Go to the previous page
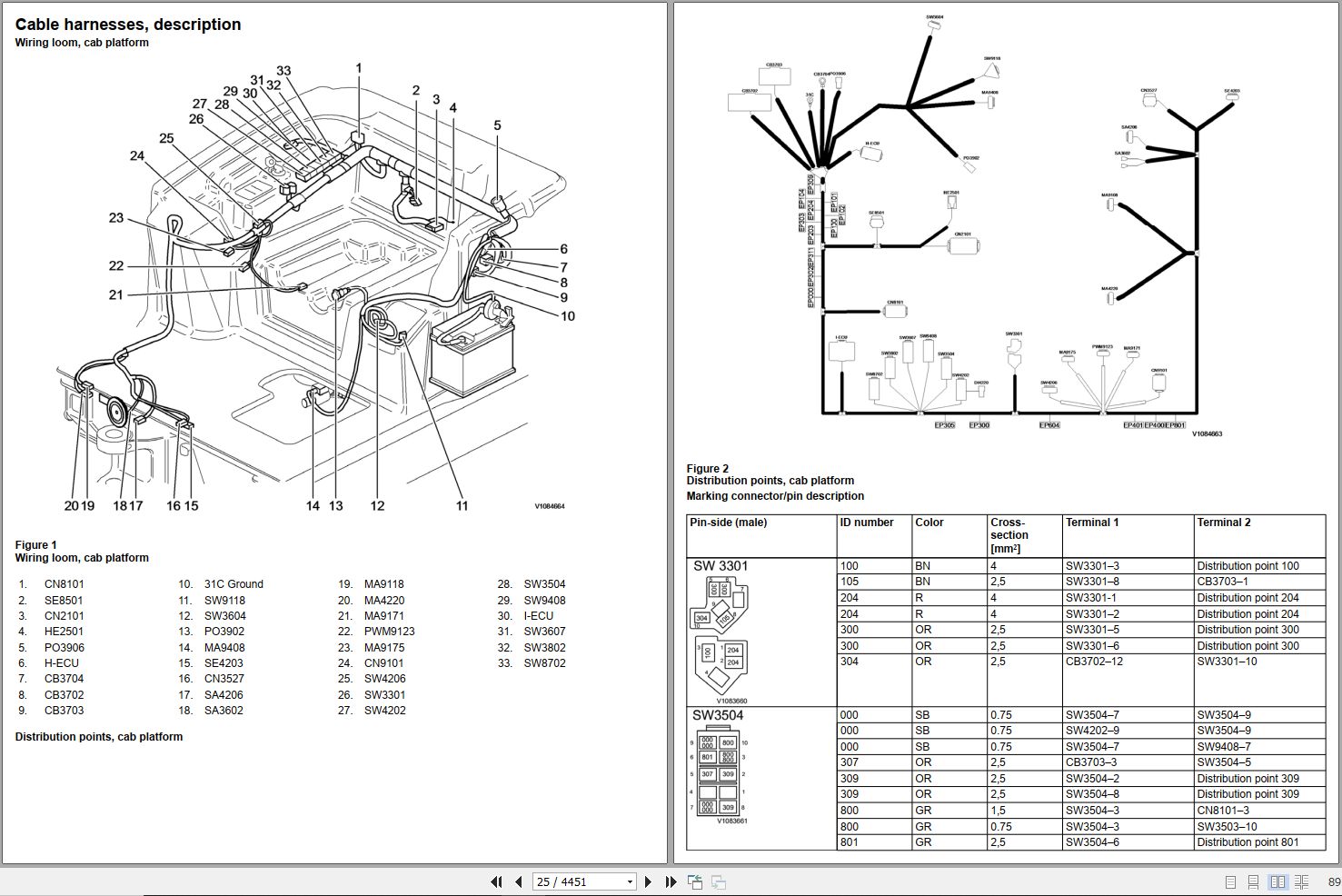1342x896 pixels. tap(518, 881)
